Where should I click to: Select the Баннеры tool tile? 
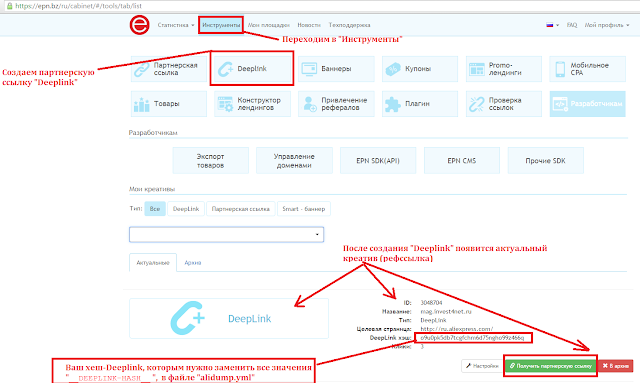[x=336, y=69]
